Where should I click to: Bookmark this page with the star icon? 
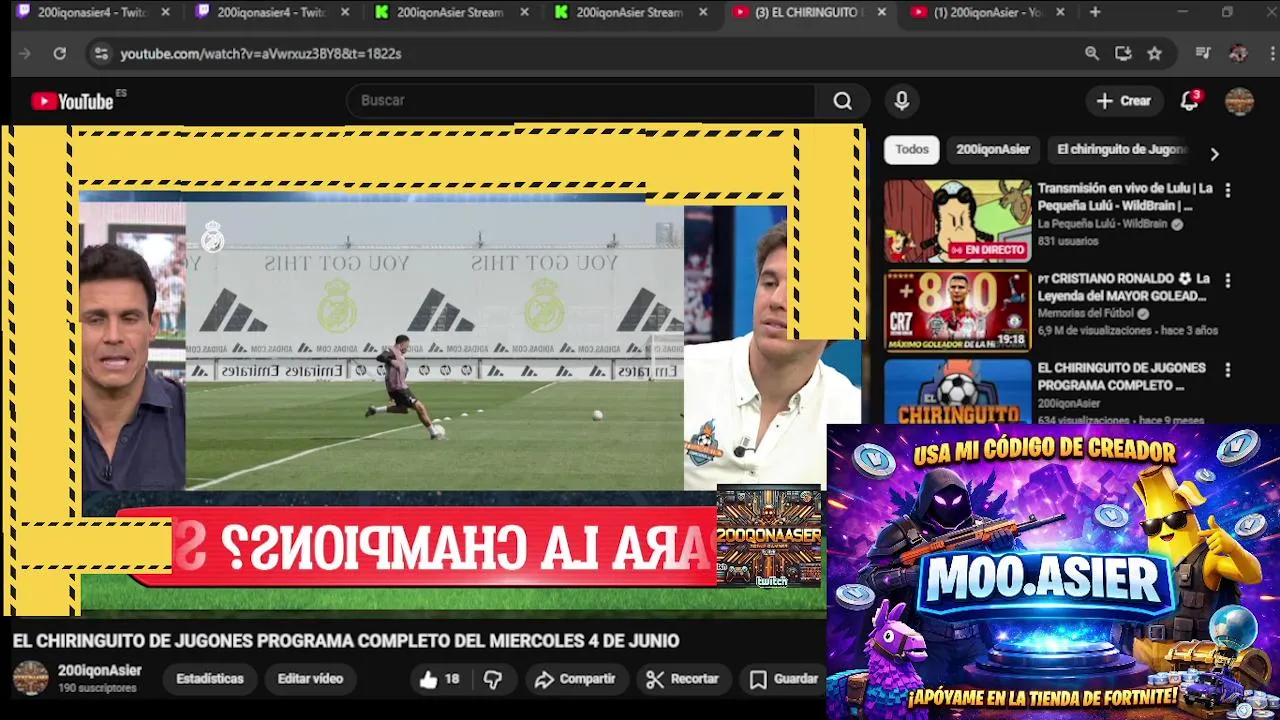(1155, 54)
